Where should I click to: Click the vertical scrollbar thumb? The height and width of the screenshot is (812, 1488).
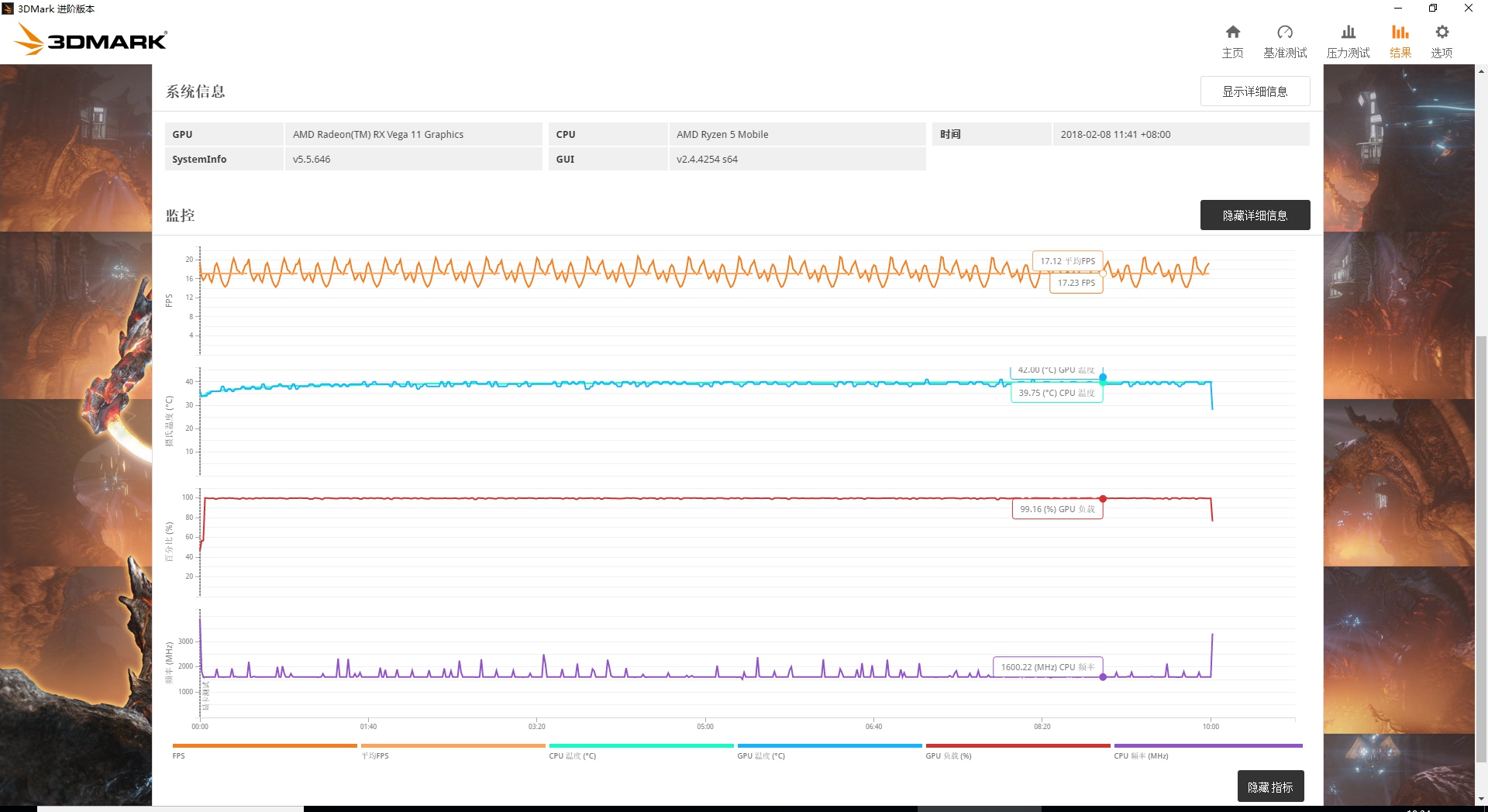pos(1482,542)
